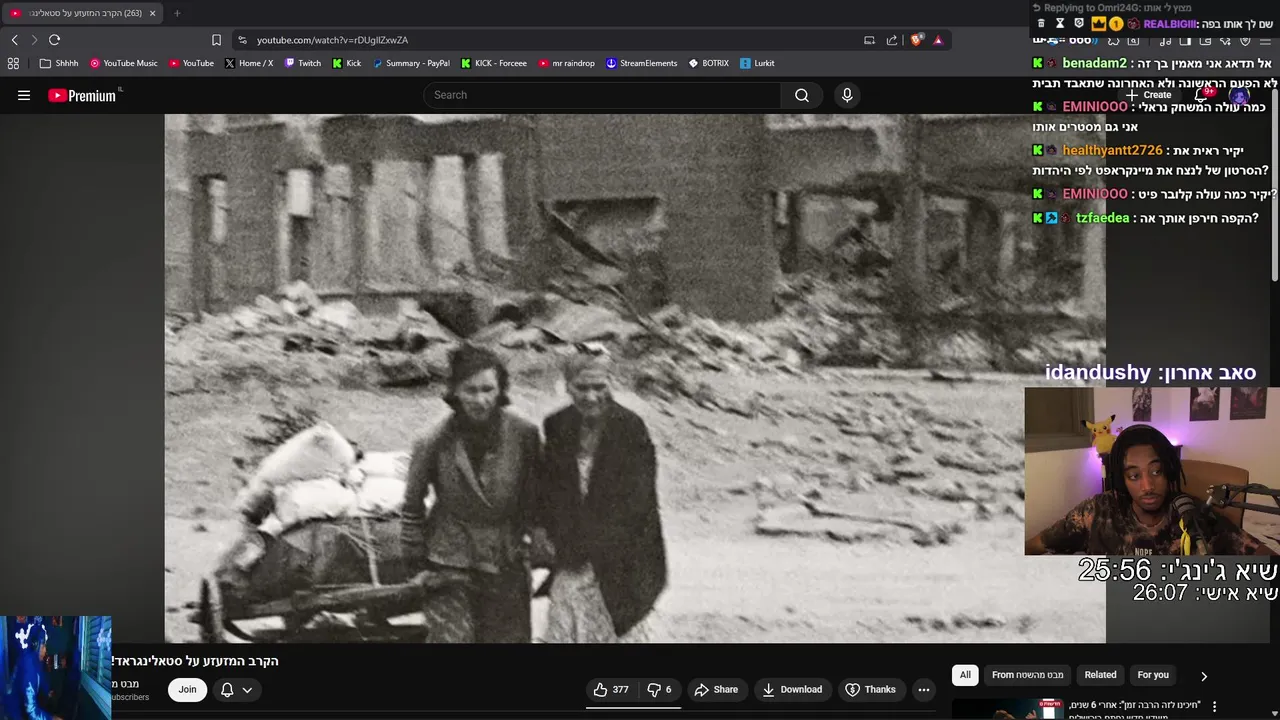Select the All filter chip
The image size is (1280, 720).
(965, 675)
